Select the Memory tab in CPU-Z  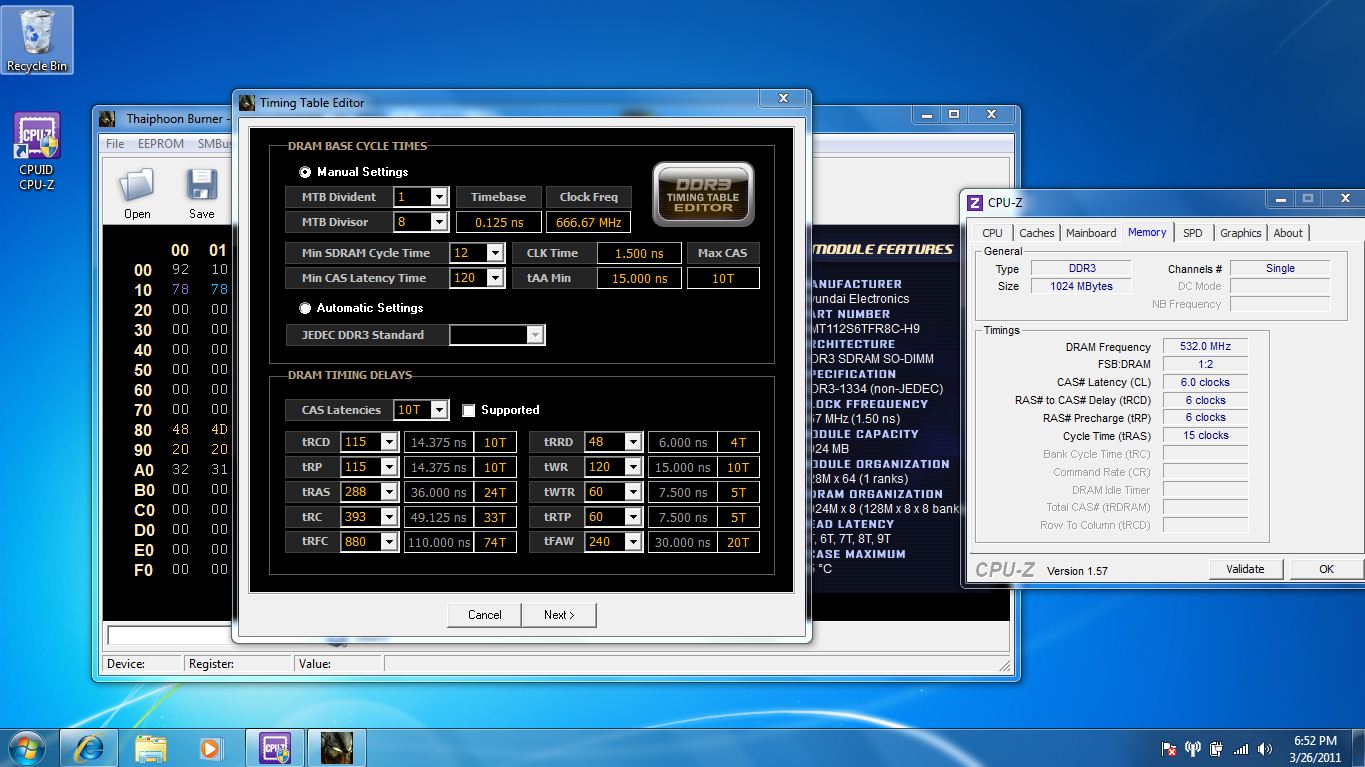pos(1147,232)
